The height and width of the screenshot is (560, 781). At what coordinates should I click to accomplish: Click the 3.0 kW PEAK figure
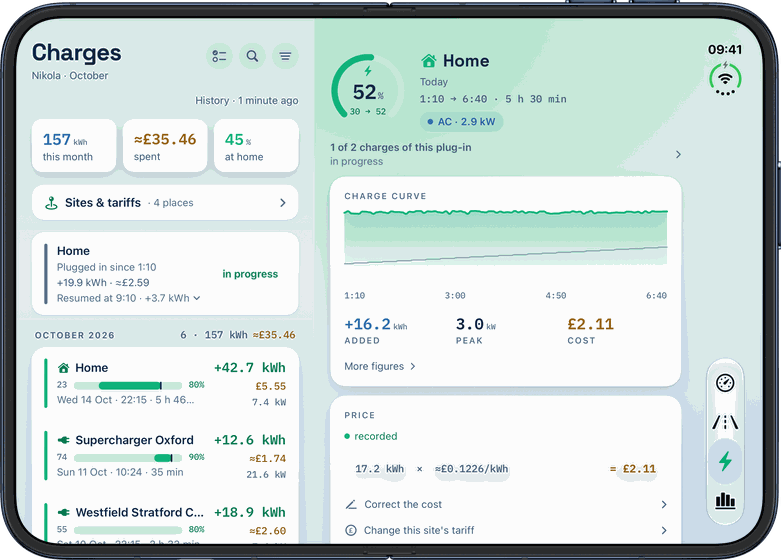[476, 331]
